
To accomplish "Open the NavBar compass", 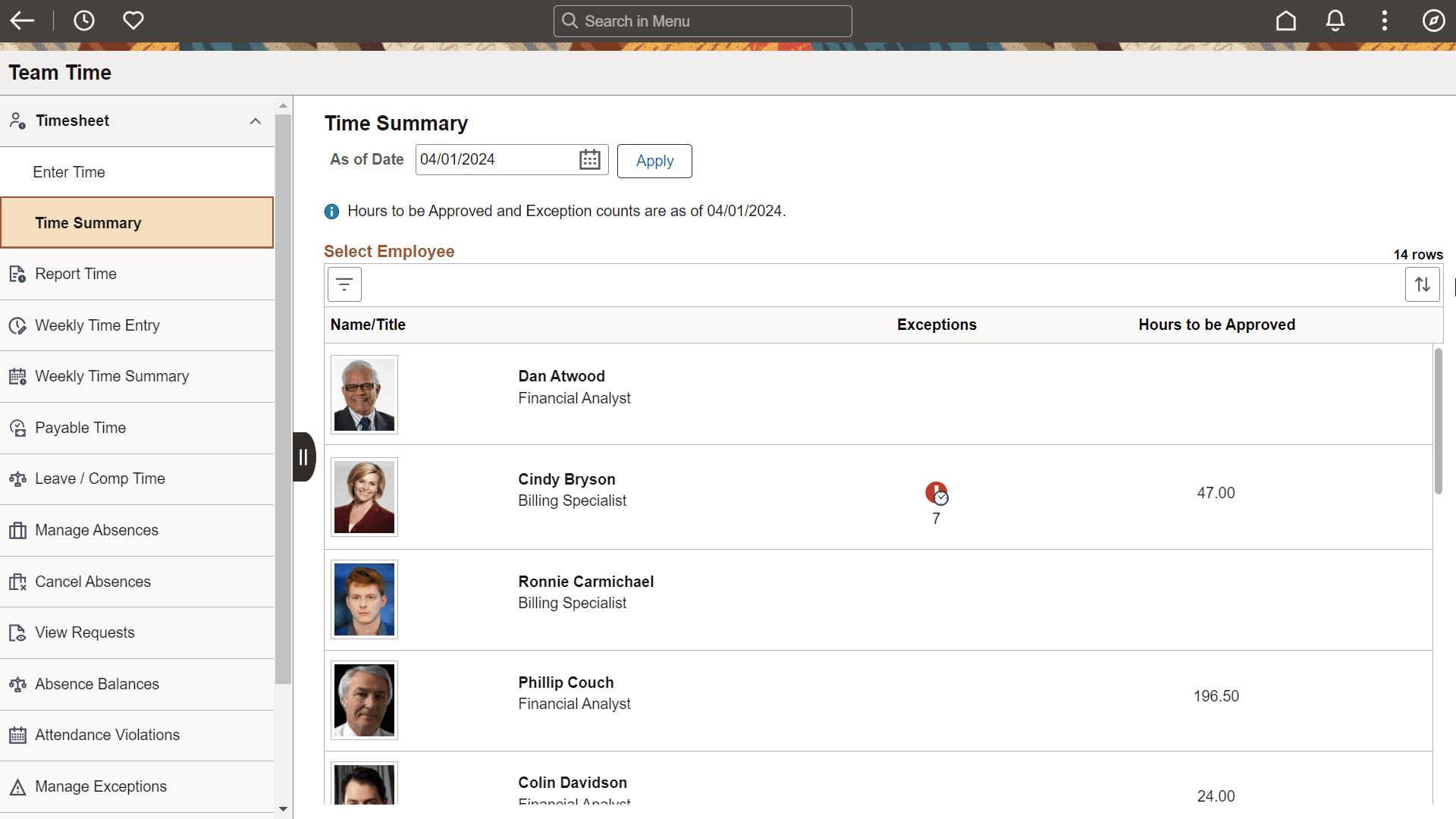I will click(x=1434, y=20).
